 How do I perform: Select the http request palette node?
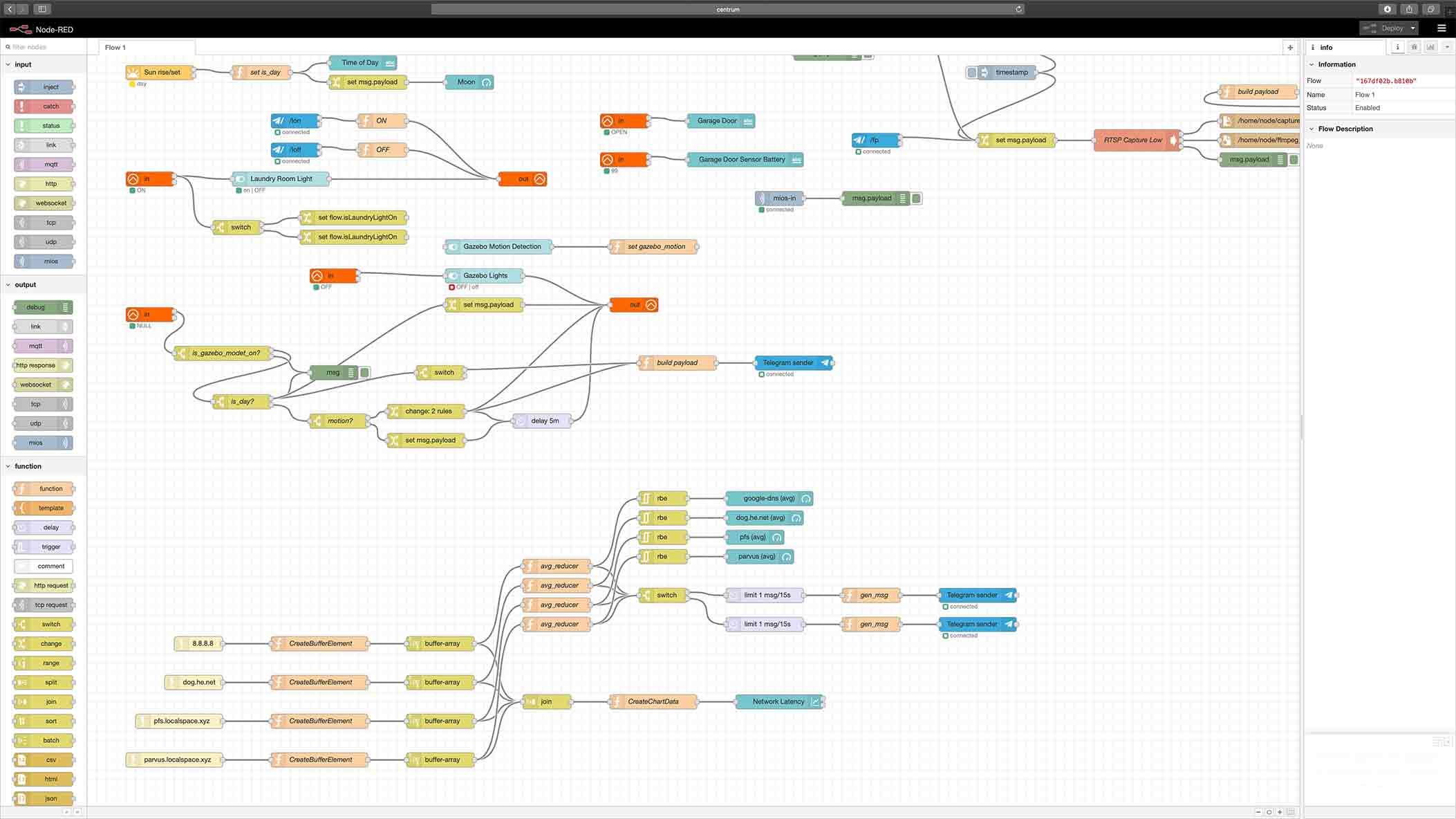[x=44, y=585]
